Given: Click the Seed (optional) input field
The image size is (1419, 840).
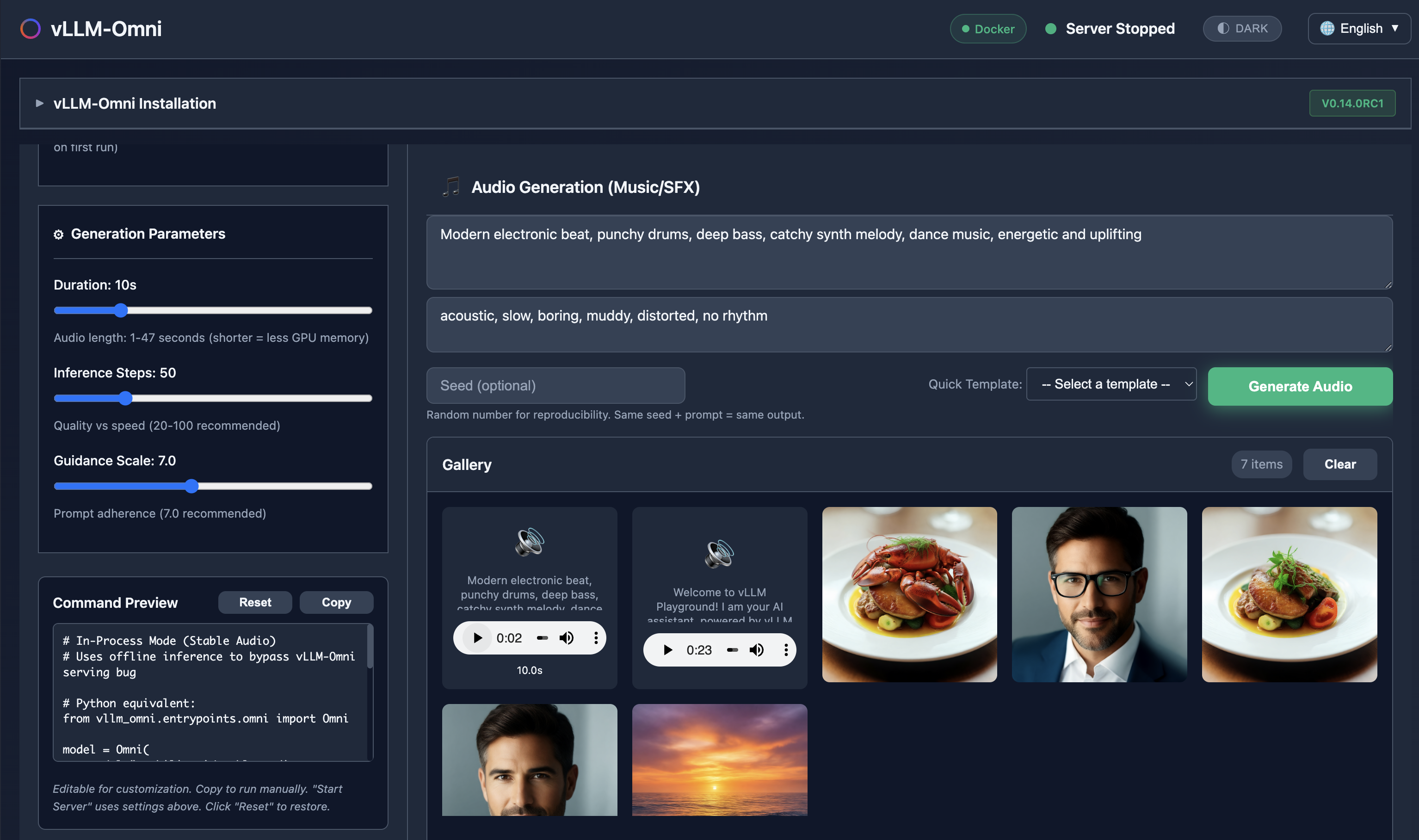Looking at the screenshot, I should [555, 385].
